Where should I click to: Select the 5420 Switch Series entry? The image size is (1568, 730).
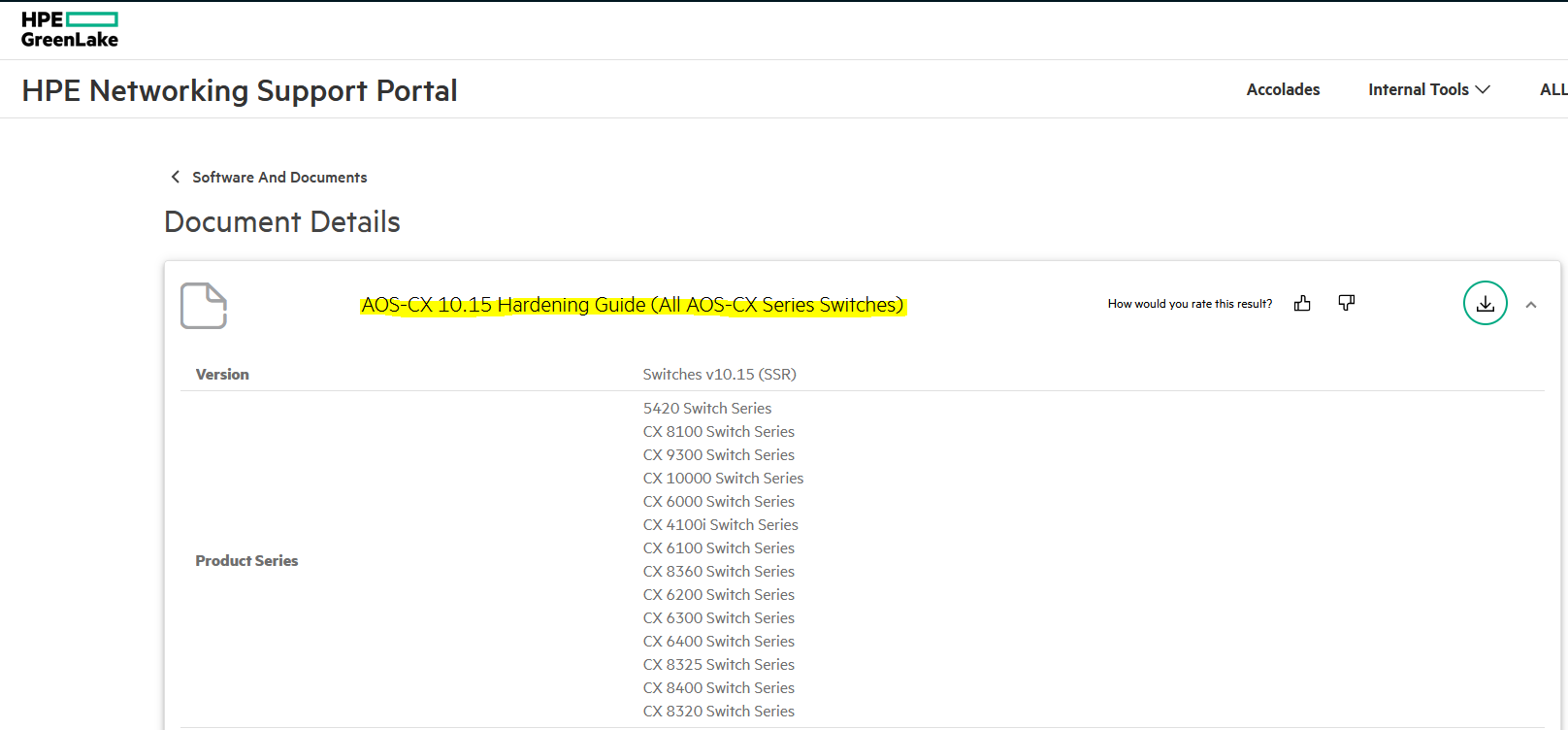pyautogui.click(x=707, y=409)
